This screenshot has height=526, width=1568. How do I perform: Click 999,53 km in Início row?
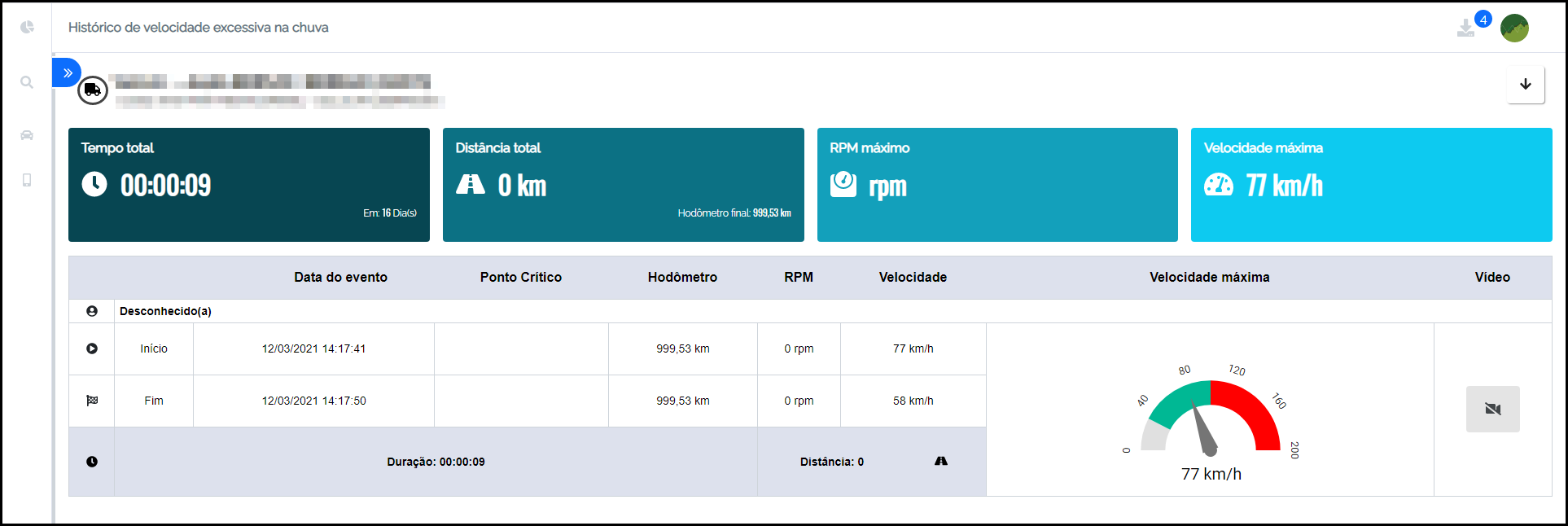click(x=683, y=348)
